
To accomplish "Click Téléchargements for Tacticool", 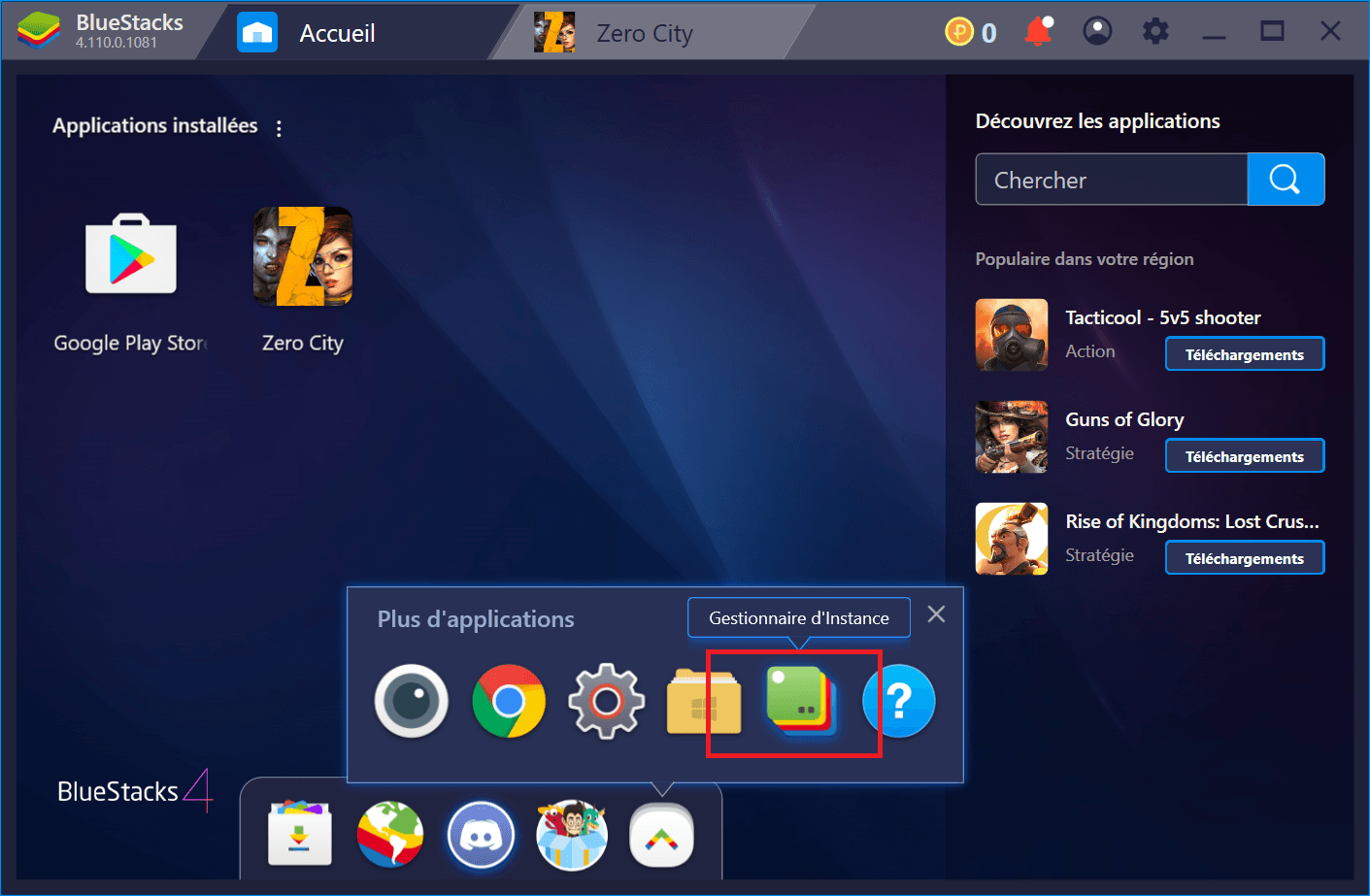I will 1245,354.
